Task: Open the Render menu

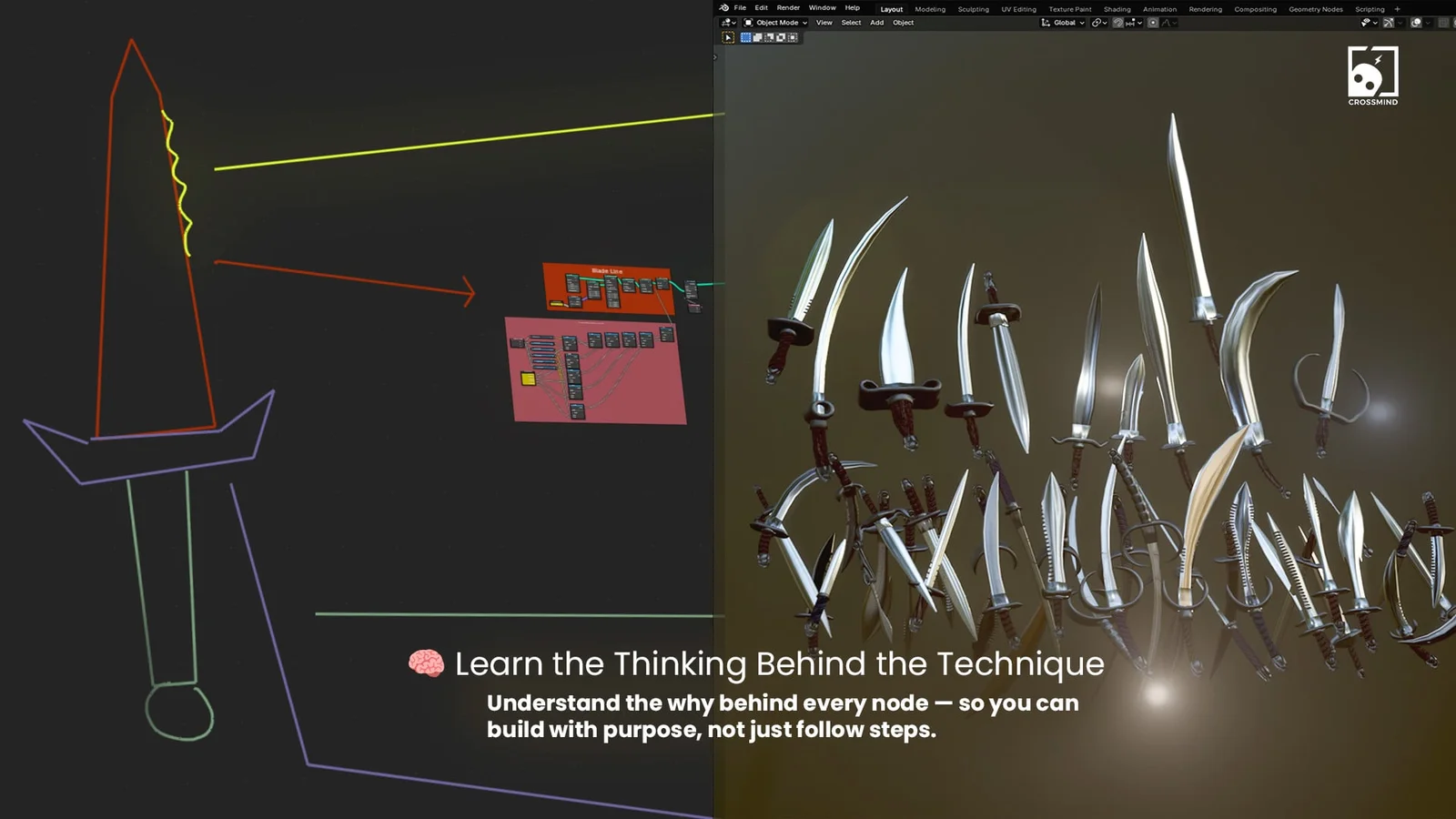Action: tap(788, 7)
